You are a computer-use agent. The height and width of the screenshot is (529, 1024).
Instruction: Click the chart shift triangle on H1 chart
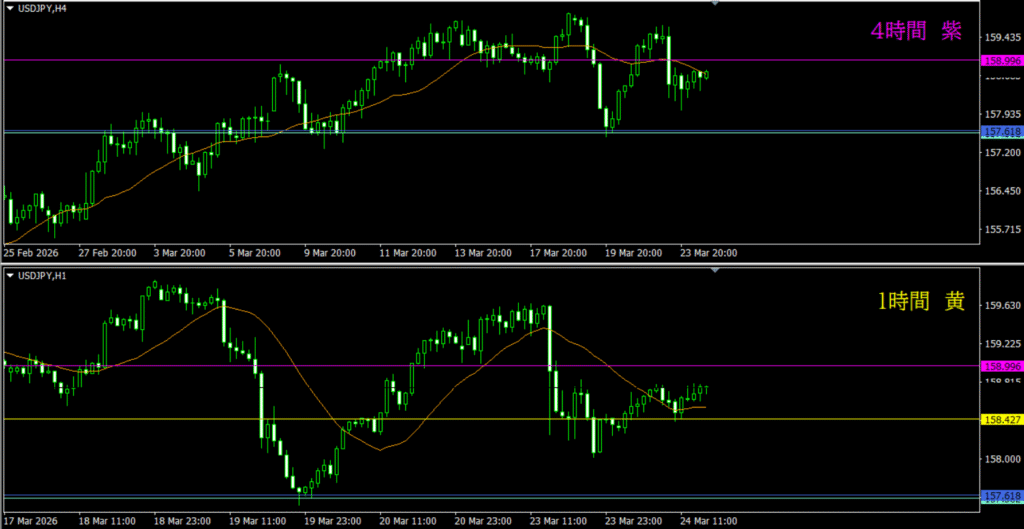(x=714, y=272)
